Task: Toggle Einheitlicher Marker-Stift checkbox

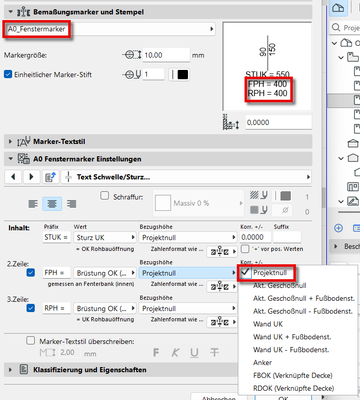Action: coord(8,74)
